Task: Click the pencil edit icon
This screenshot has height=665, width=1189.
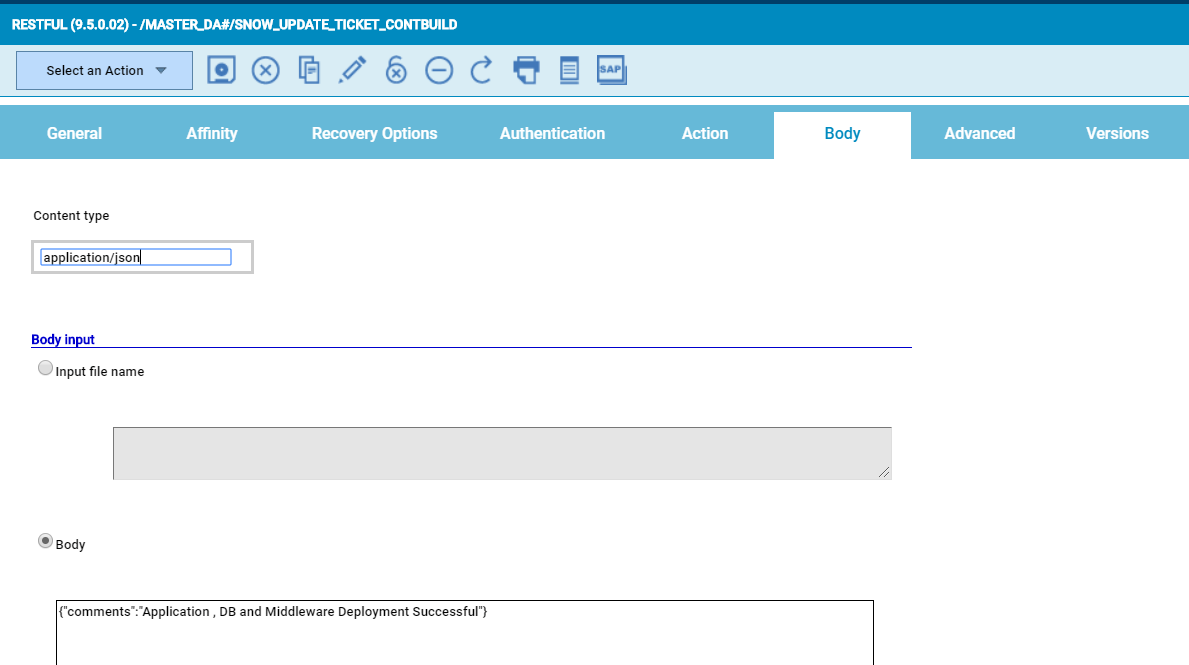Action: coord(352,70)
